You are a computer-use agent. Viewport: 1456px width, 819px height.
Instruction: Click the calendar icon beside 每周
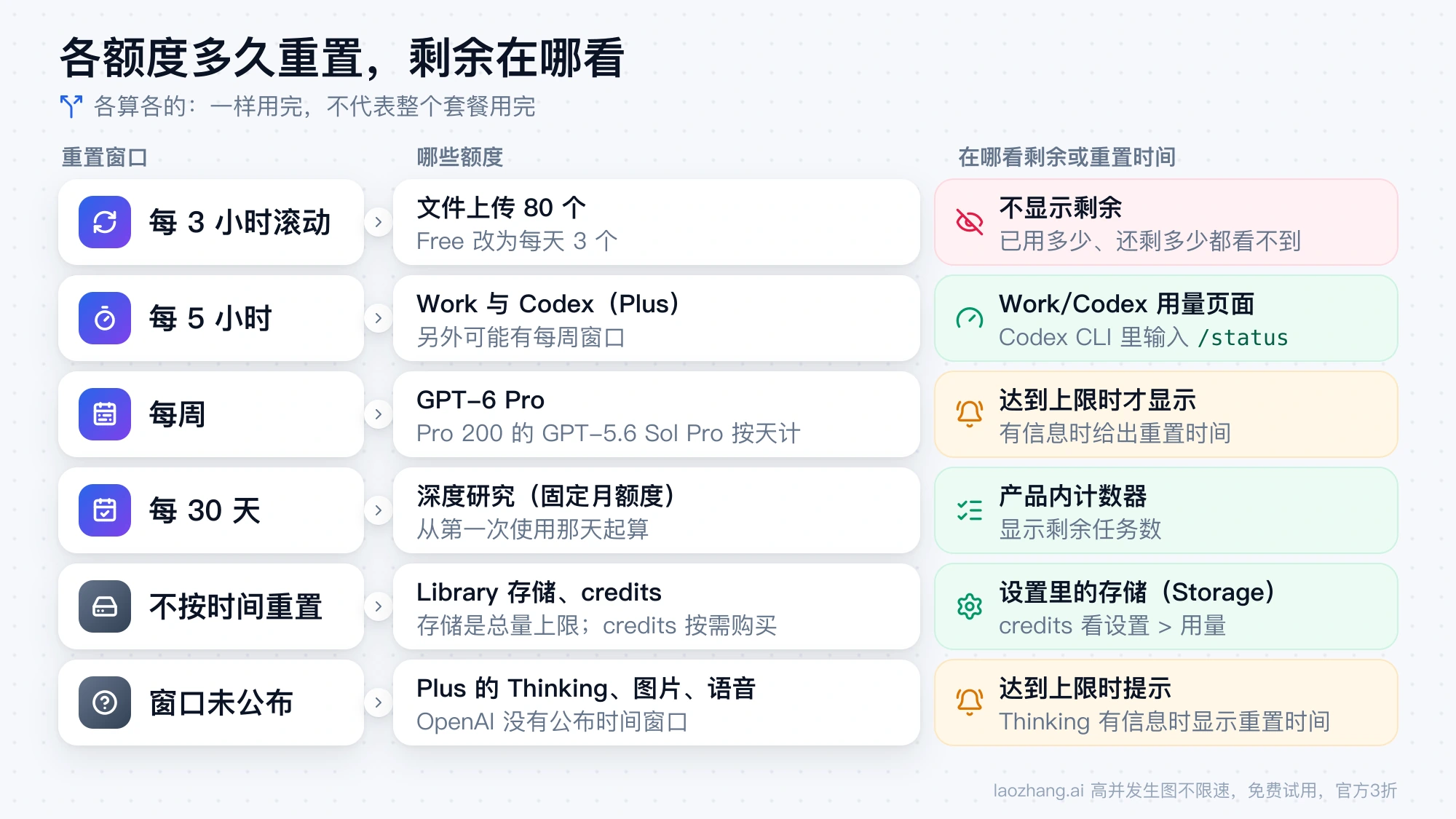click(x=105, y=414)
